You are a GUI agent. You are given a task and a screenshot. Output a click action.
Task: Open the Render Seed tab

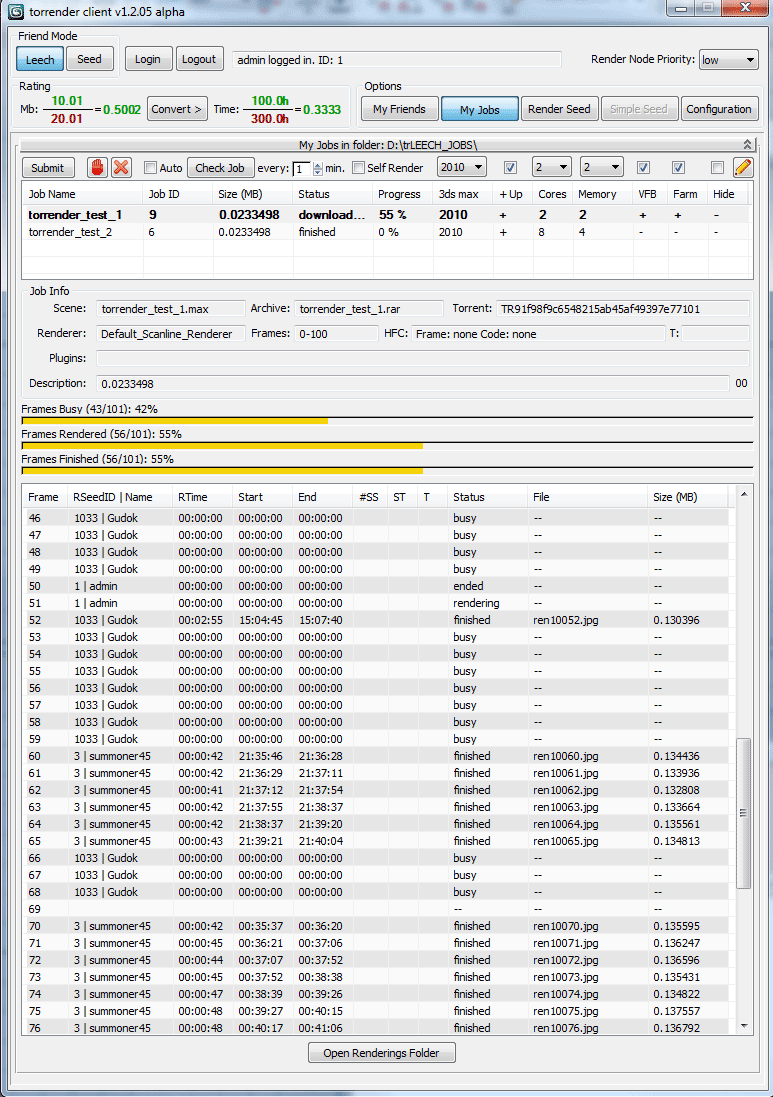[x=559, y=109]
